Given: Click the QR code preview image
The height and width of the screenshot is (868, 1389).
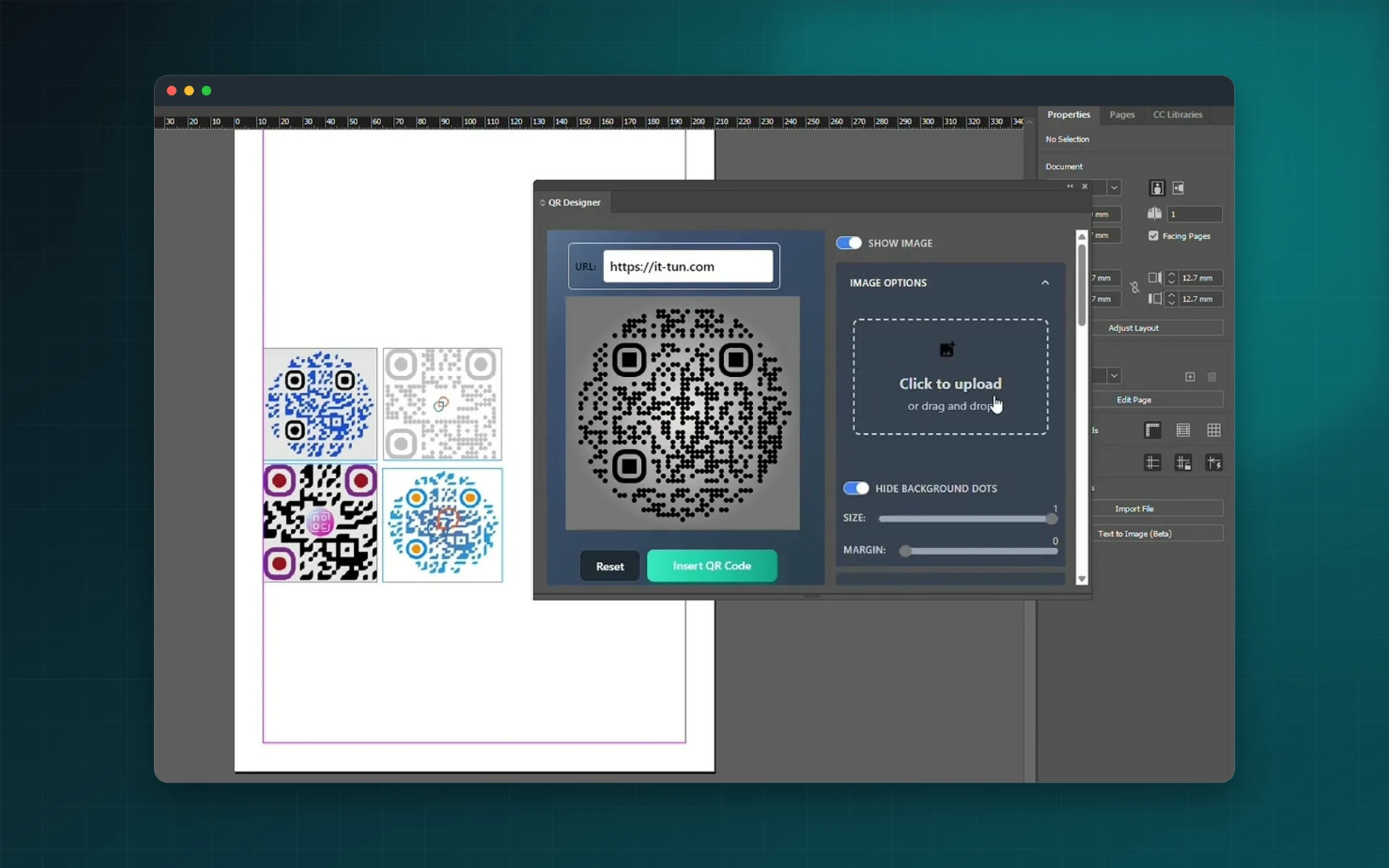Looking at the screenshot, I should (x=683, y=413).
